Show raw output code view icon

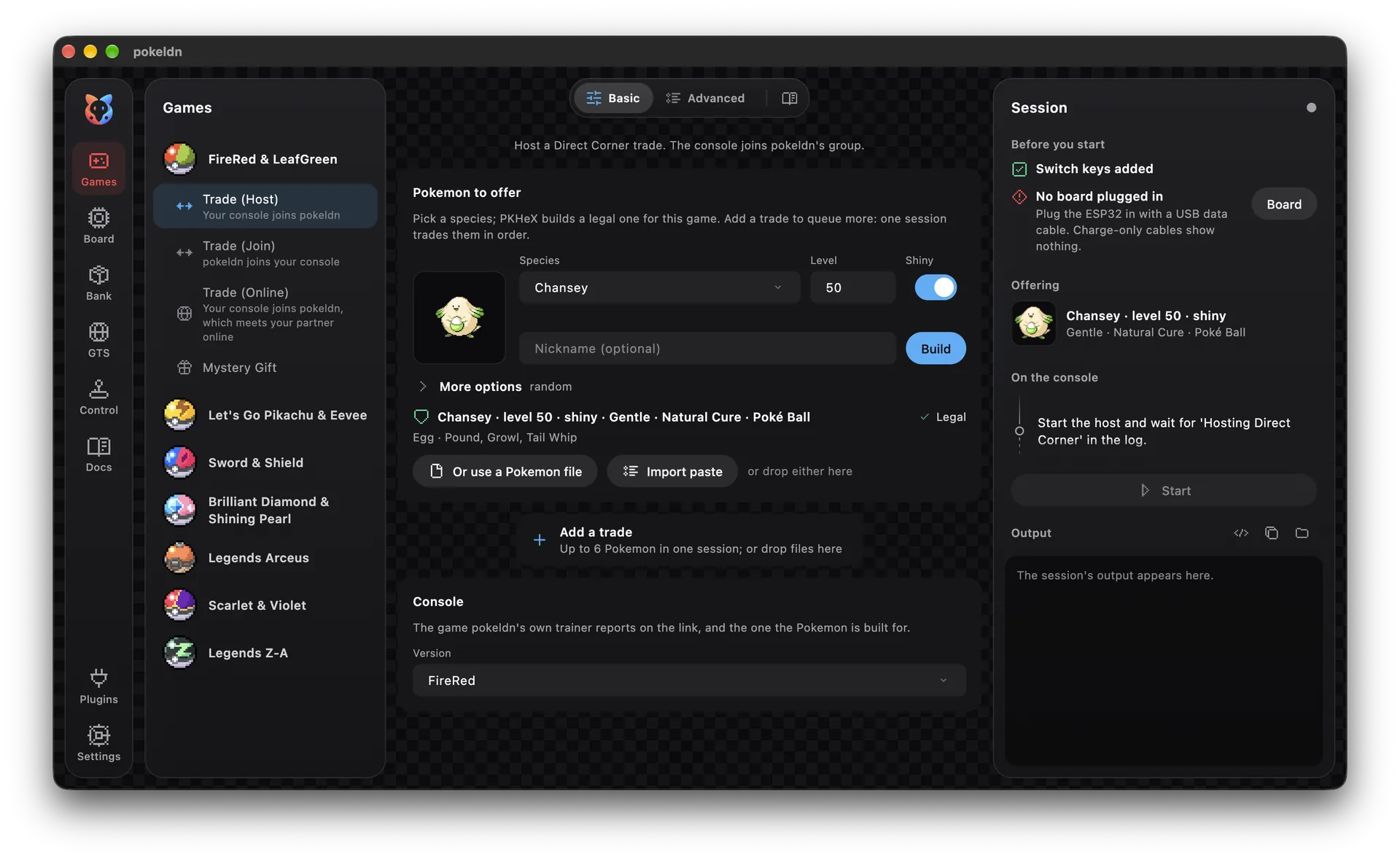[1240, 533]
